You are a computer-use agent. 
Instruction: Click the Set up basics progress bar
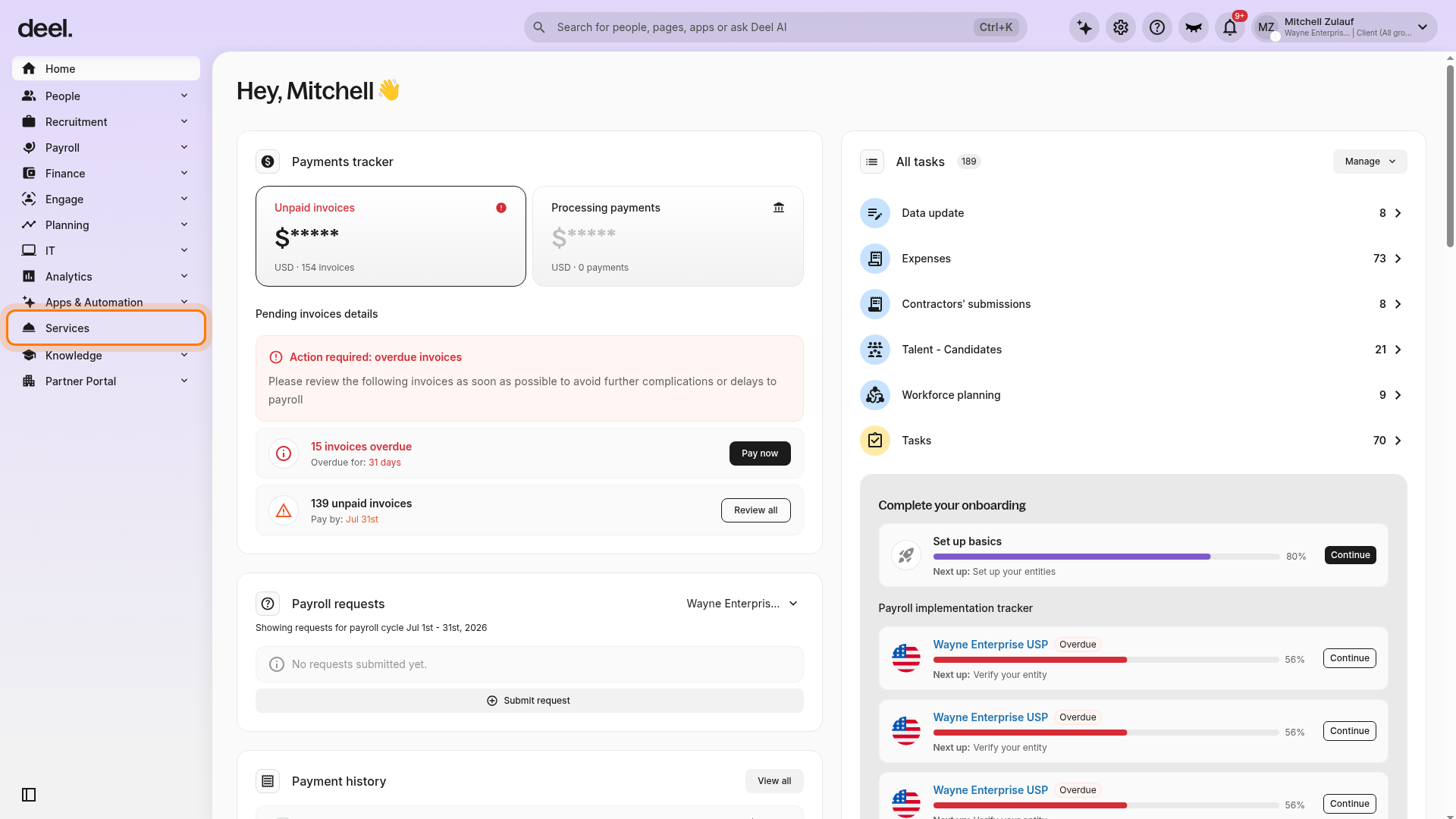pyautogui.click(x=1106, y=557)
